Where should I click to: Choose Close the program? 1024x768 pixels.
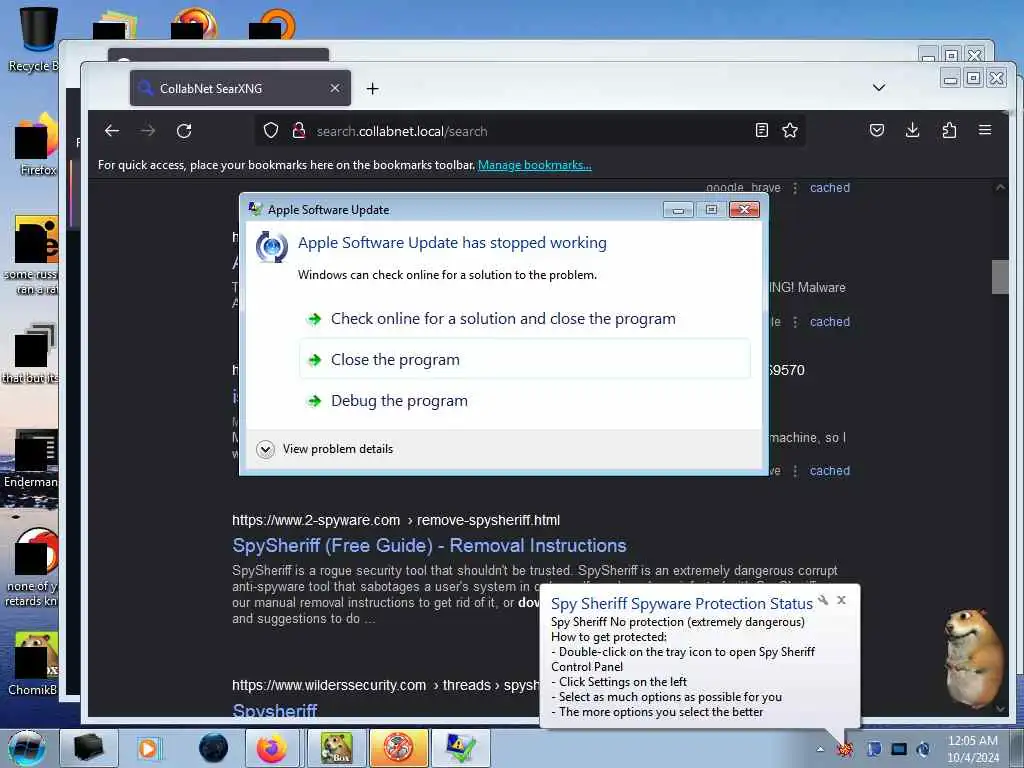click(525, 360)
